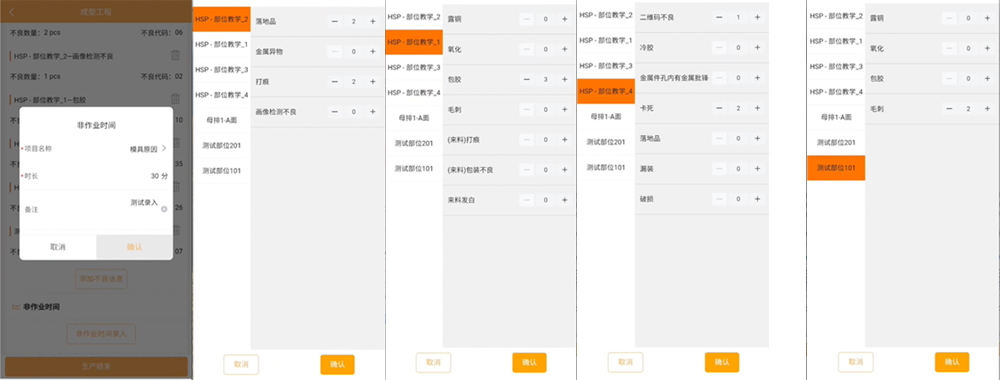Viewport: 1000px width, 380px height.
Task: Increase the 二维码不良 count
Action: pyautogui.click(x=757, y=17)
